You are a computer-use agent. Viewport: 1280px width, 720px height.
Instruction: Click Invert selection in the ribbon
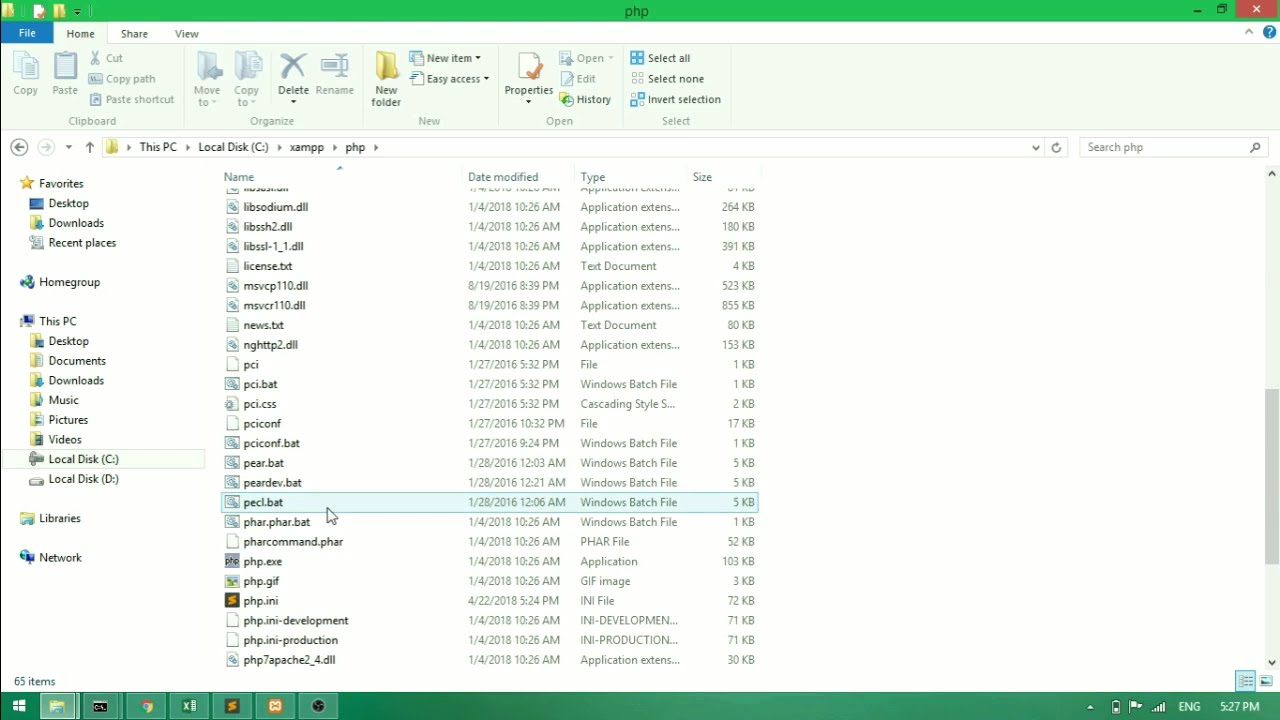tap(675, 100)
